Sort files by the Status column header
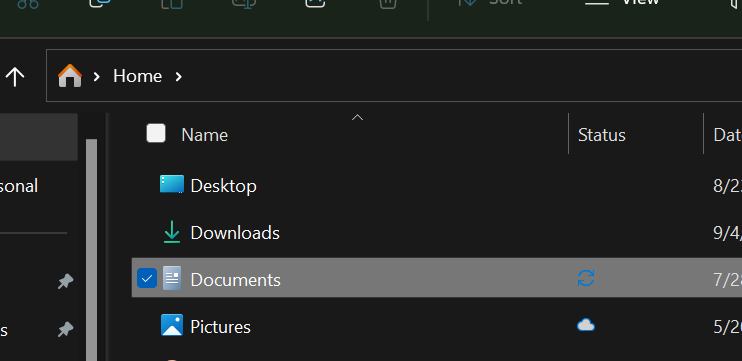The width and height of the screenshot is (742, 361). 601,135
